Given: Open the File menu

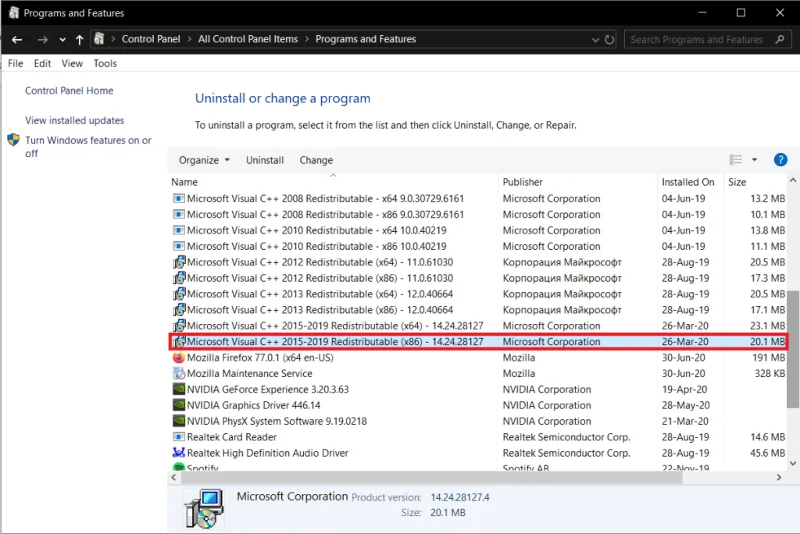Looking at the screenshot, I should click(15, 63).
